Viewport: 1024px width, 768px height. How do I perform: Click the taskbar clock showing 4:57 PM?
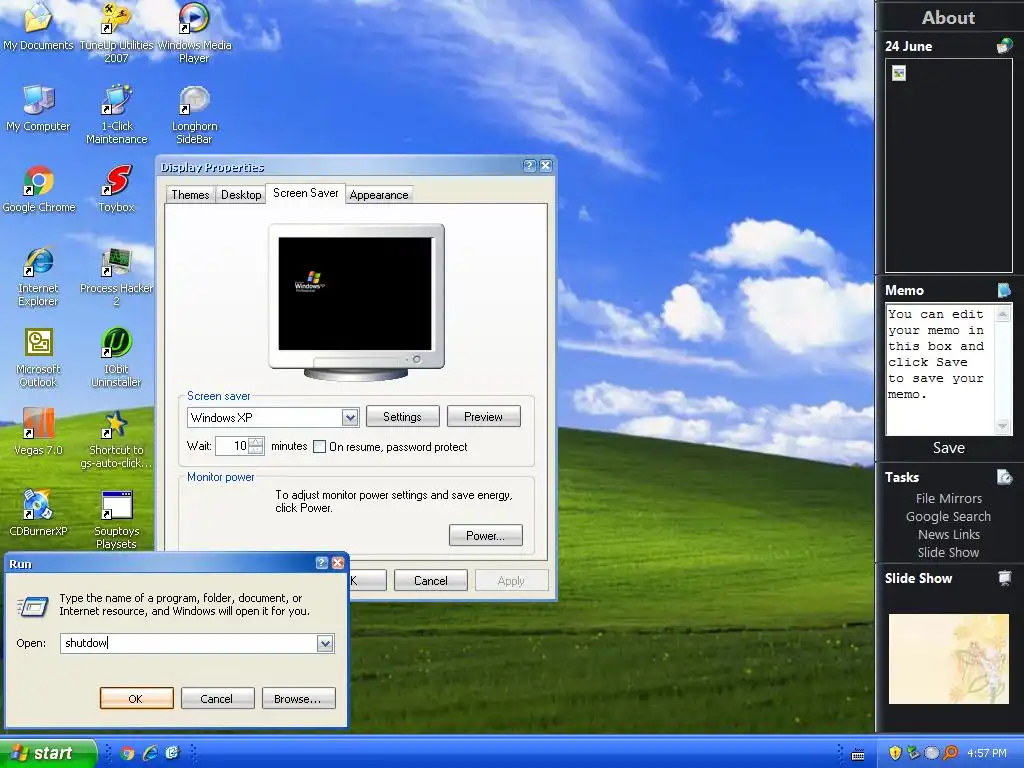pyautogui.click(x=987, y=753)
